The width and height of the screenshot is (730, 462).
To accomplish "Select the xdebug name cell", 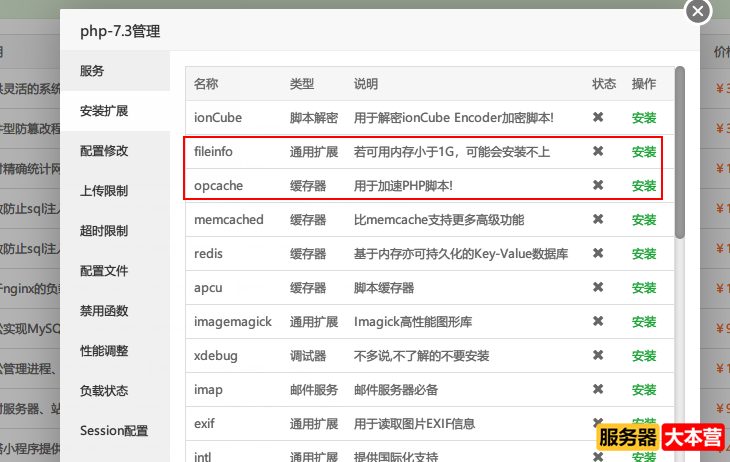I will (x=216, y=356).
